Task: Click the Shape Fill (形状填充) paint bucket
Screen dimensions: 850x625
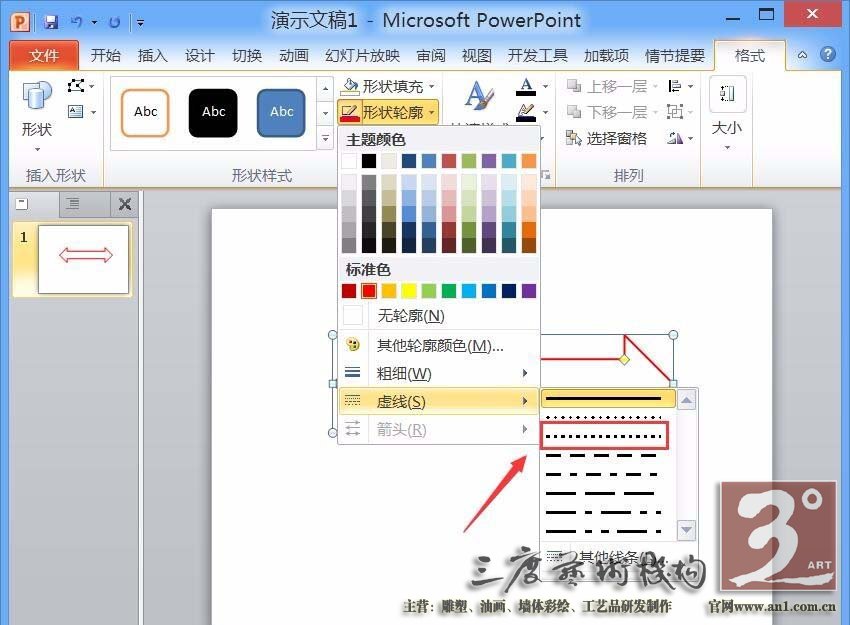Action: click(350, 86)
